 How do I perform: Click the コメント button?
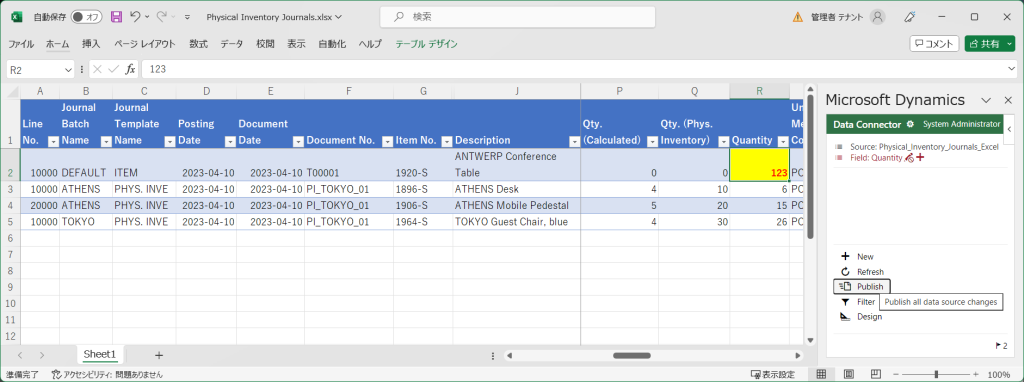(x=934, y=44)
